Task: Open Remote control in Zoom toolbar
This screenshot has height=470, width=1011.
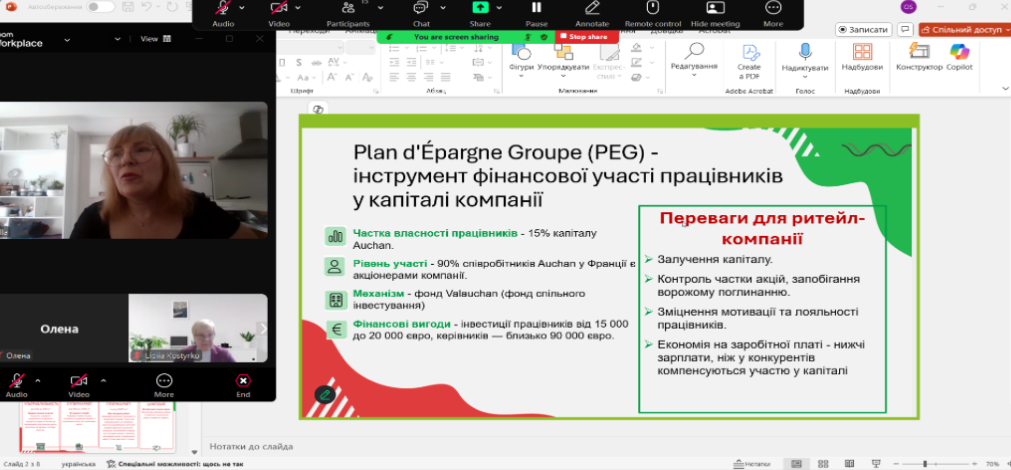Action: pyautogui.click(x=653, y=14)
